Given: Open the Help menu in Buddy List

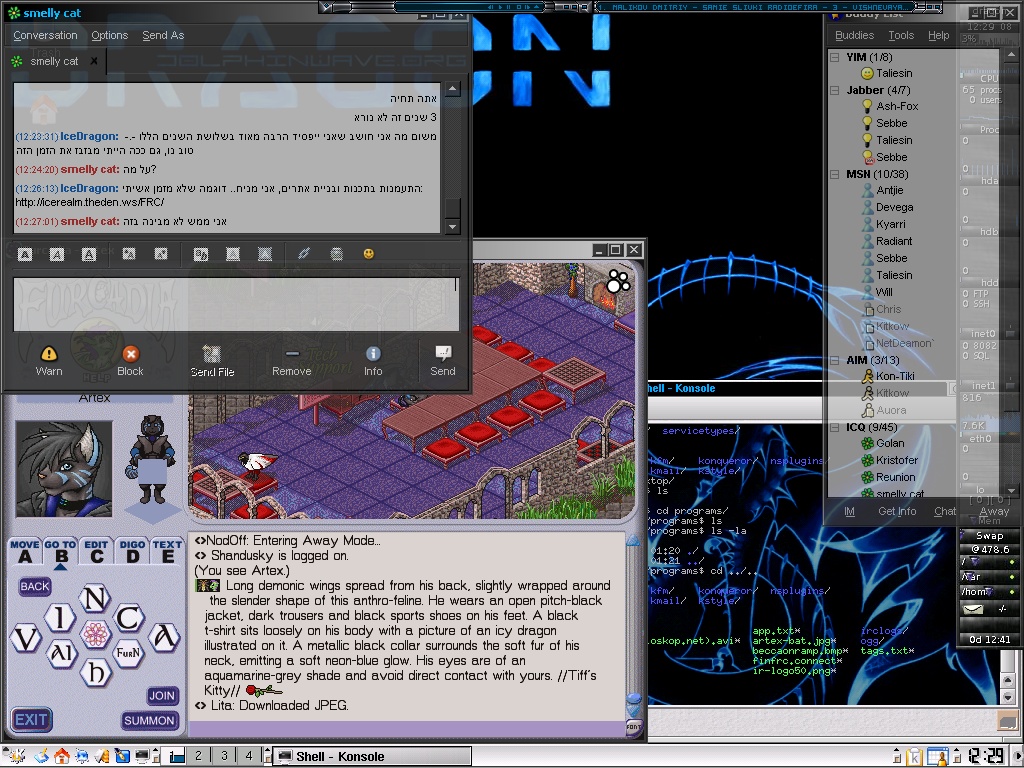Looking at the screenshot, I should [x=938, y=35].
